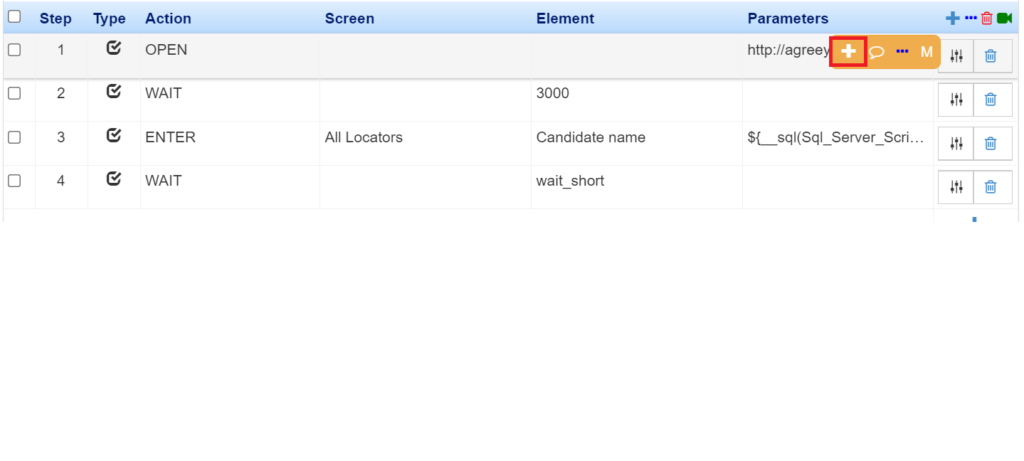Viewport: 1024px width, 461px height.
Task: Click the M icon in the orange toolbar
Action: [x=927, y=52]
